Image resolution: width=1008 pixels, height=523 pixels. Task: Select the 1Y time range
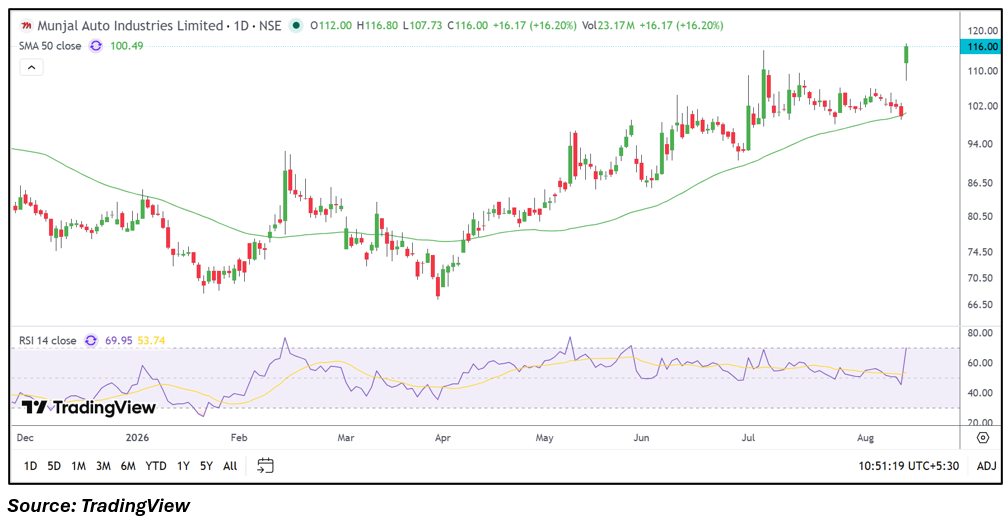(183, 466)
